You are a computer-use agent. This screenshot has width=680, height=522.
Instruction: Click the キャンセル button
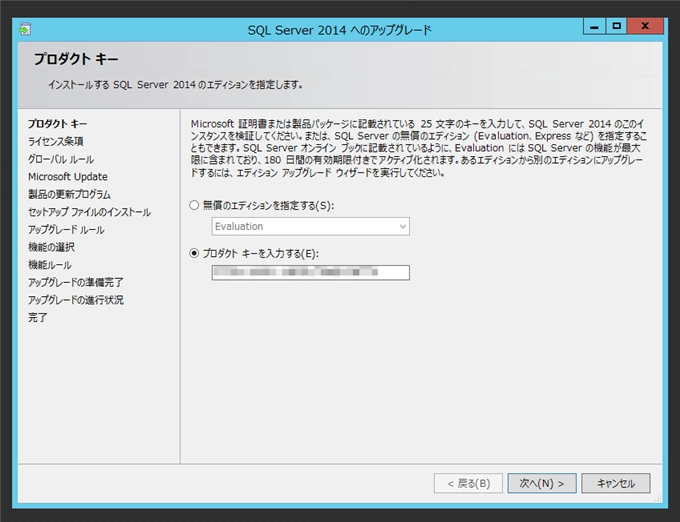coord(616,483)
